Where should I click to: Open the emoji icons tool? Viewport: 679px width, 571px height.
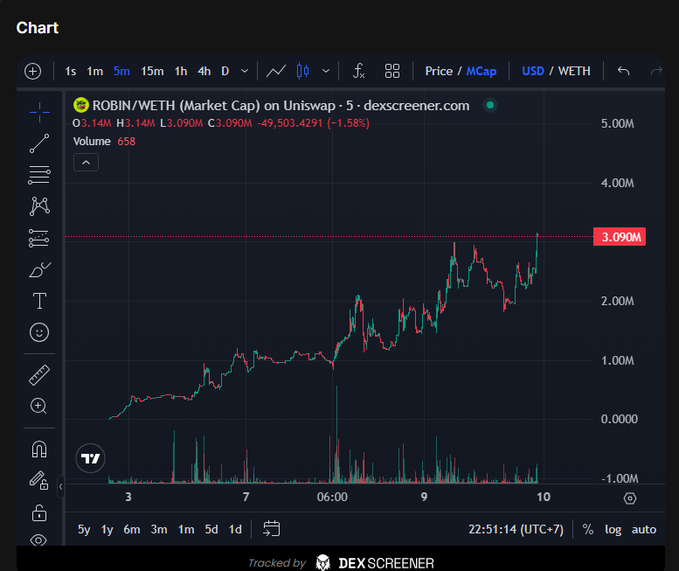[39, 332]
